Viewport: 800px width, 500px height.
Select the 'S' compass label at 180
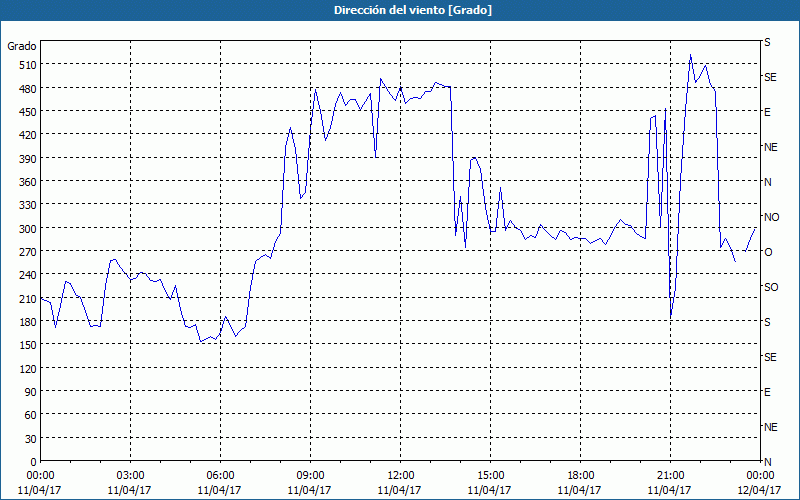tap(767, 322)
